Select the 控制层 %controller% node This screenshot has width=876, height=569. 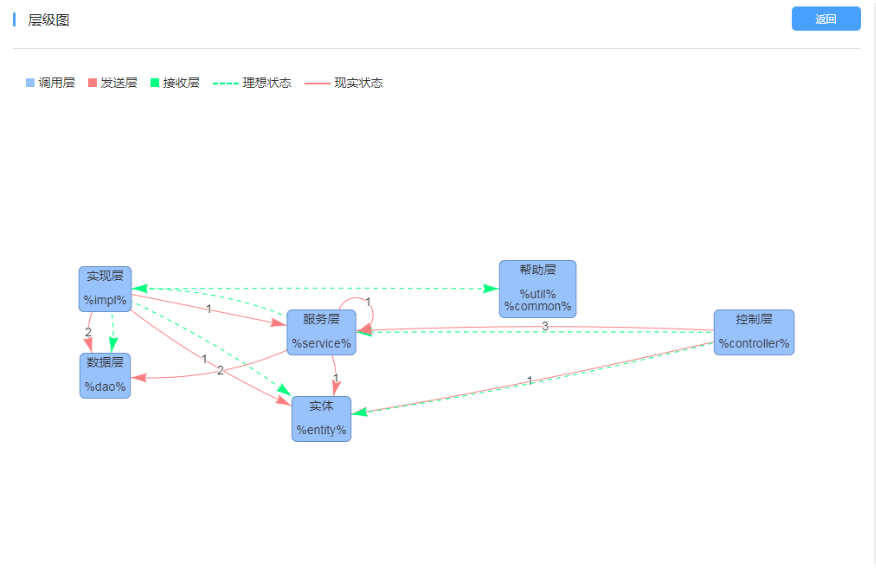[x=753, y=332]
